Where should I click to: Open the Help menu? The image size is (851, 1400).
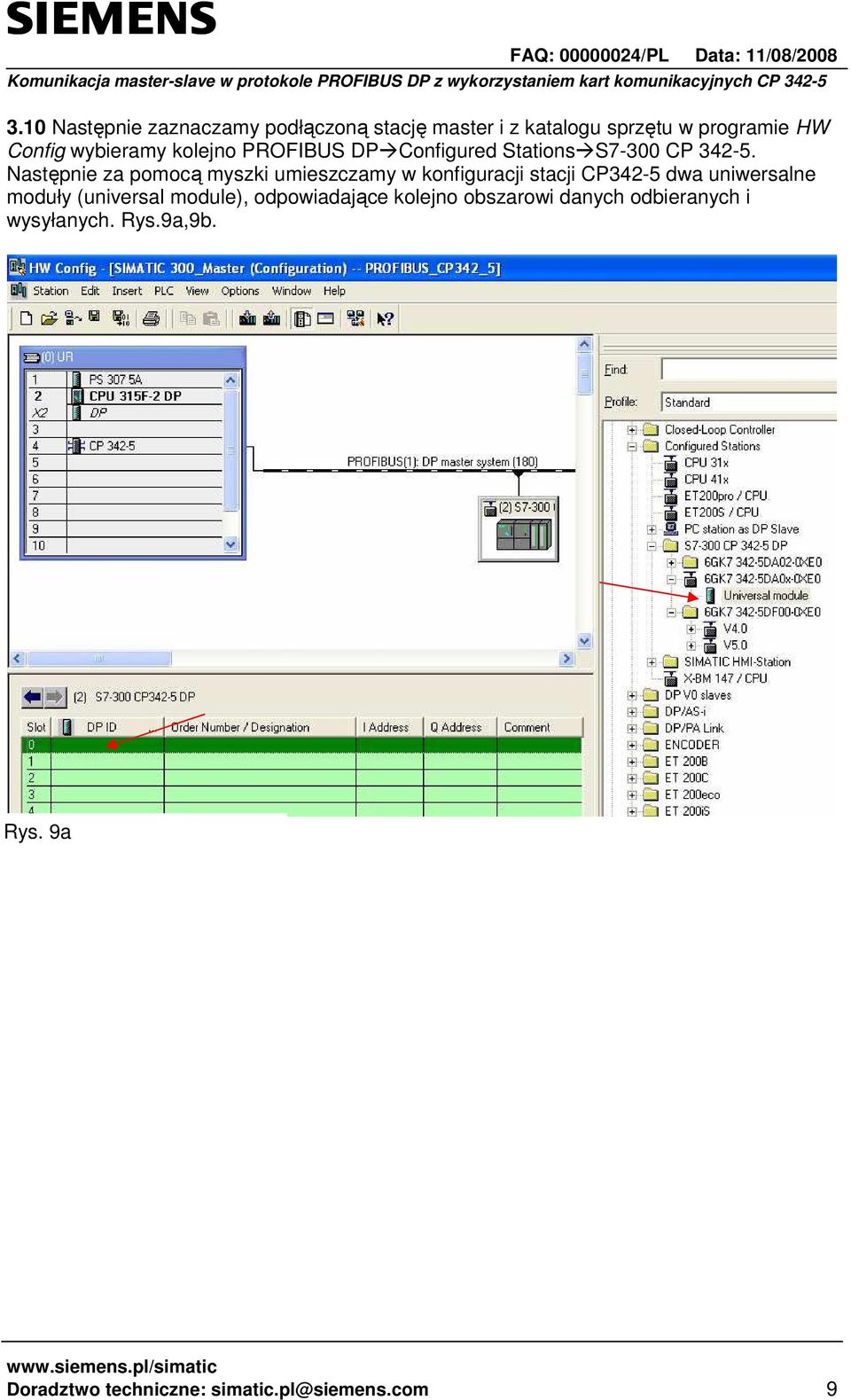click(x=334, y=291)
